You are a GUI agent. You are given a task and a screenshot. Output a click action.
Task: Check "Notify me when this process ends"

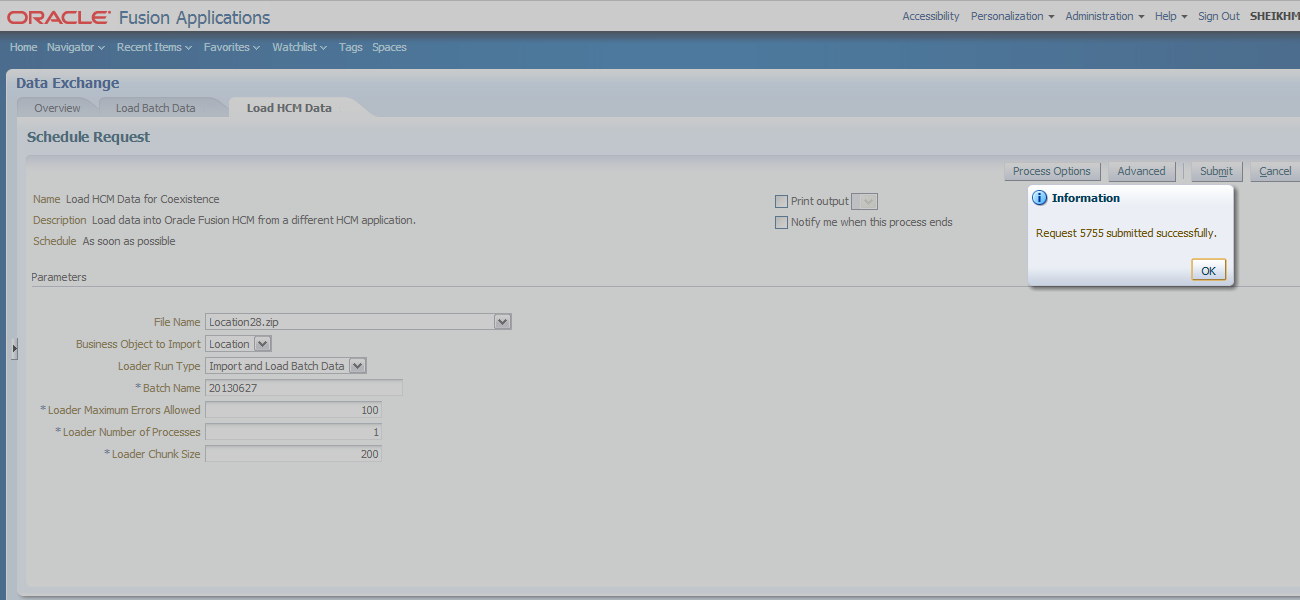pos(782,222)
